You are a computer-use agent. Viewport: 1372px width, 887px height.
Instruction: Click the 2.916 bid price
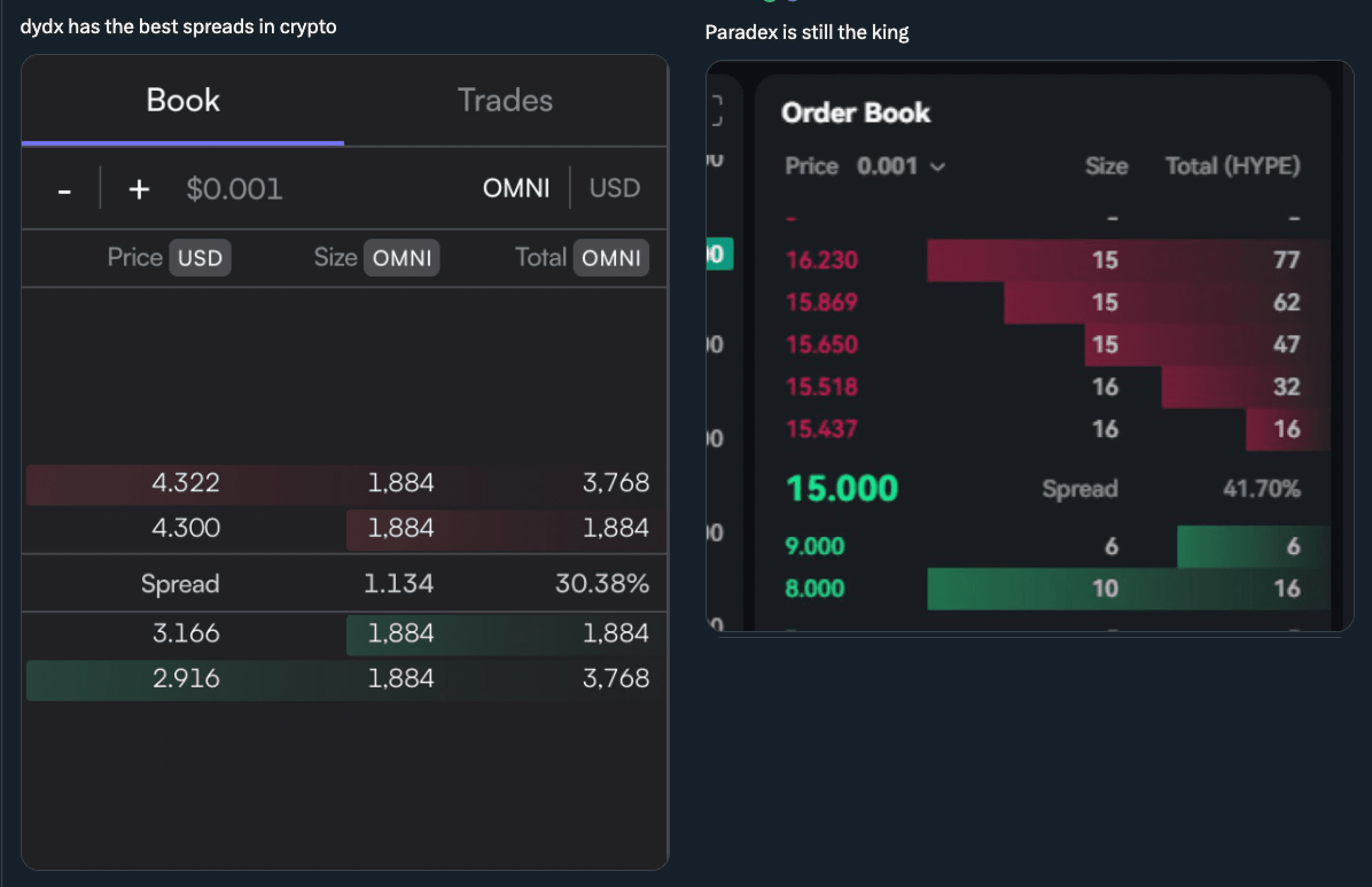coord(186,679)
